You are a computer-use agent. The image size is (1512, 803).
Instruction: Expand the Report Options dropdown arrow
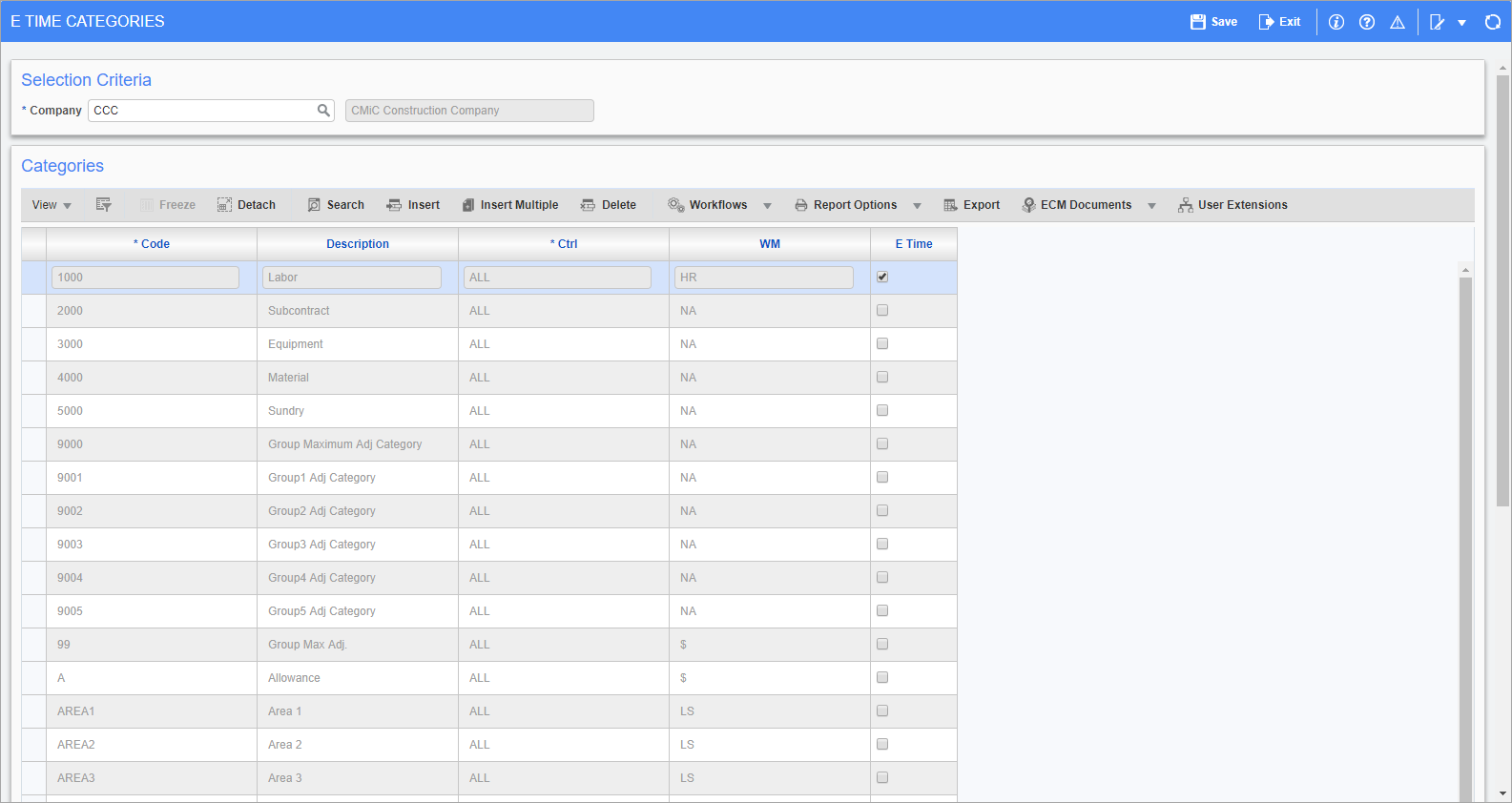[917, 206]
